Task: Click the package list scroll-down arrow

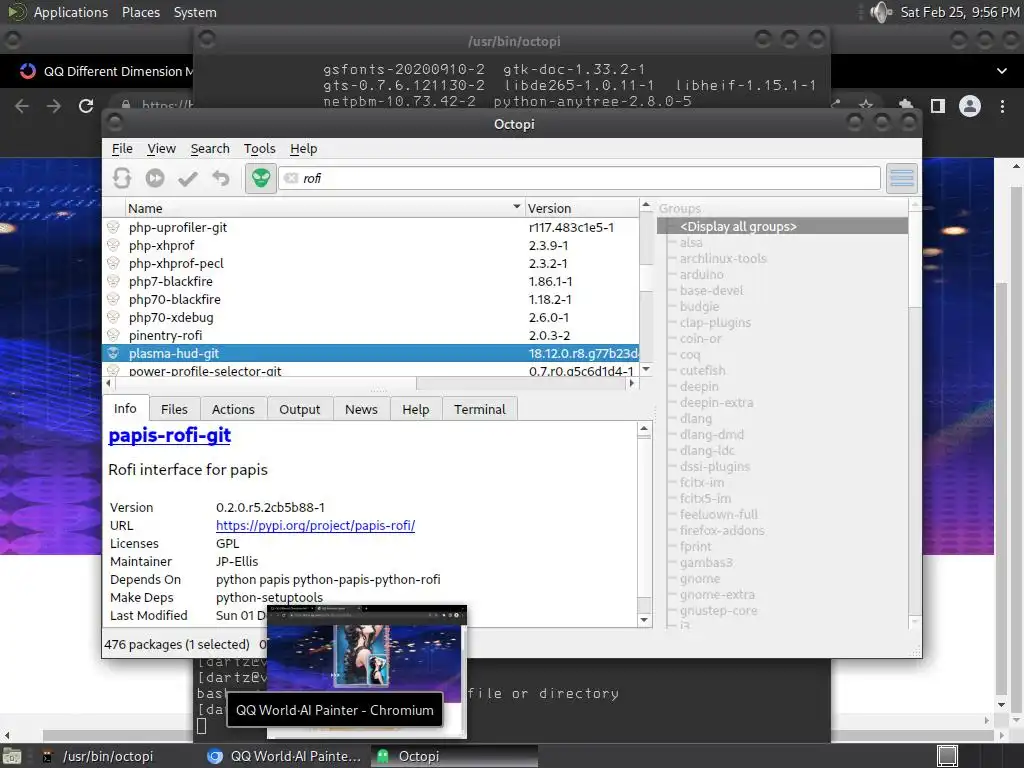Action: point(646,370)
